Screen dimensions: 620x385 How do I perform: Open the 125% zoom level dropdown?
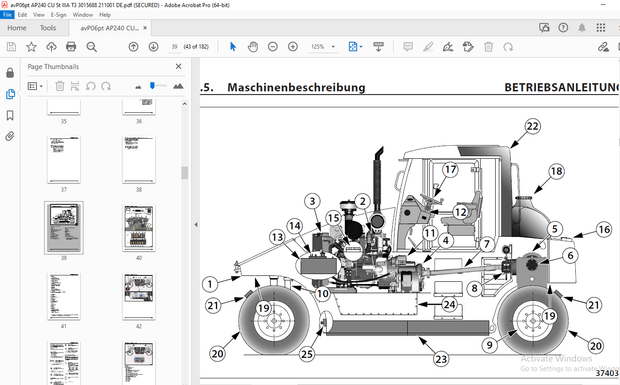pyautogui.click(x=323, y=47)
